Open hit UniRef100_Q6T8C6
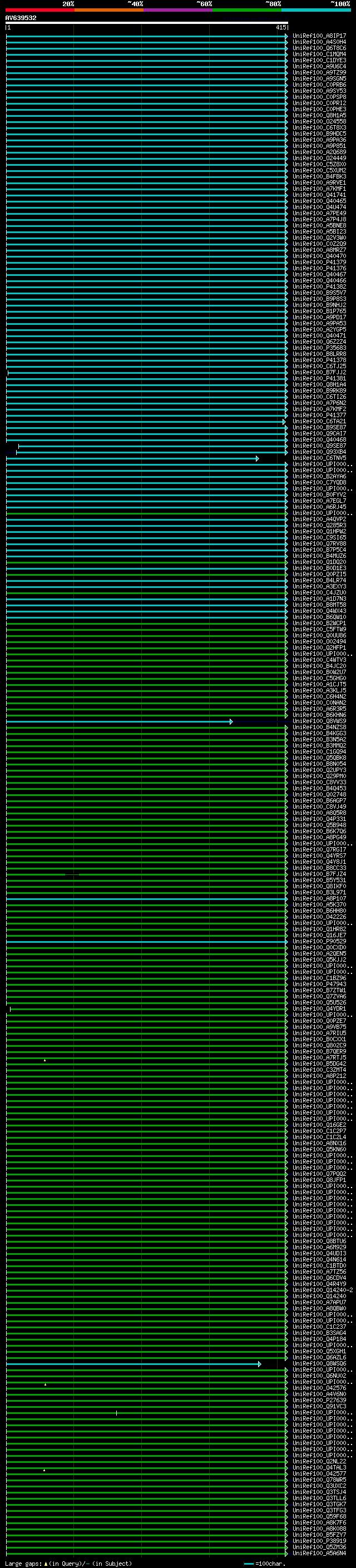This screenshot has width=356, height=1568. point(319,48)
